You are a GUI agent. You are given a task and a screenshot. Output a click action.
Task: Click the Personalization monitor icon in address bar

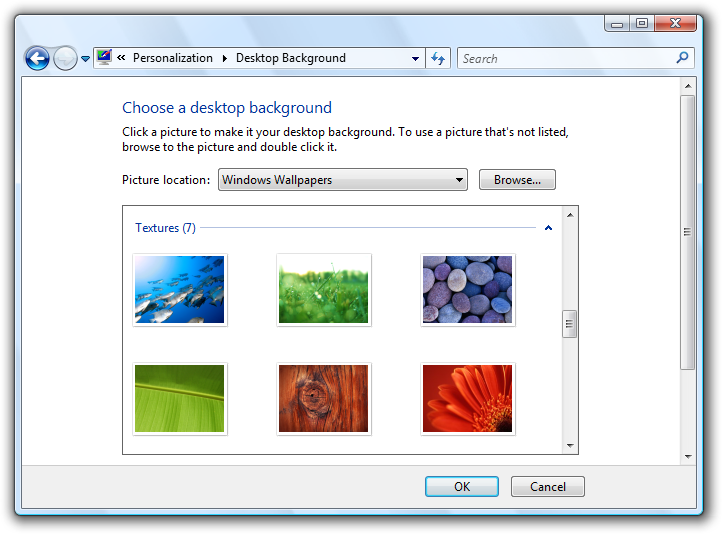104,58
